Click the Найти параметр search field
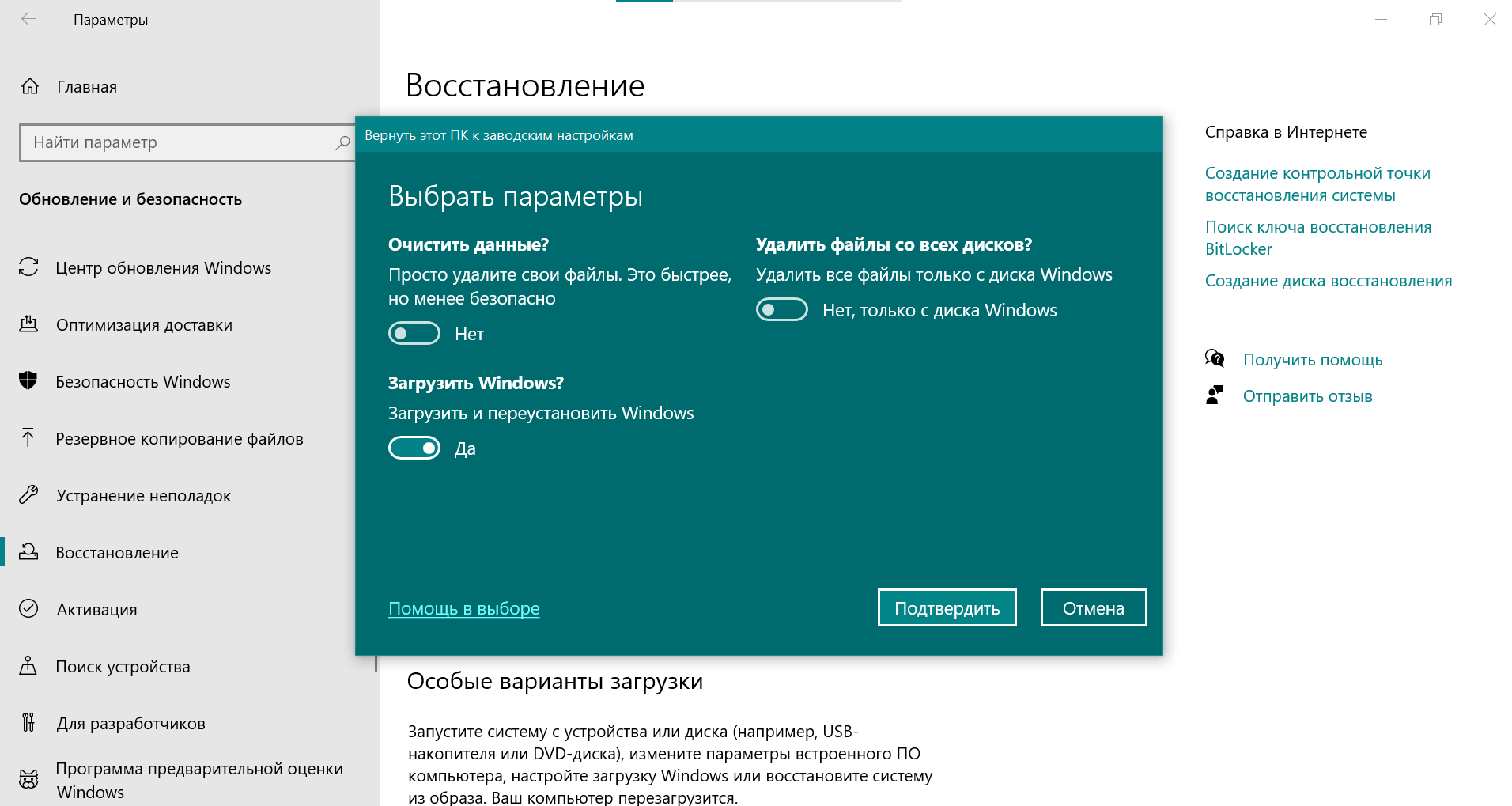1512x806 pixels. click(187, 142)
